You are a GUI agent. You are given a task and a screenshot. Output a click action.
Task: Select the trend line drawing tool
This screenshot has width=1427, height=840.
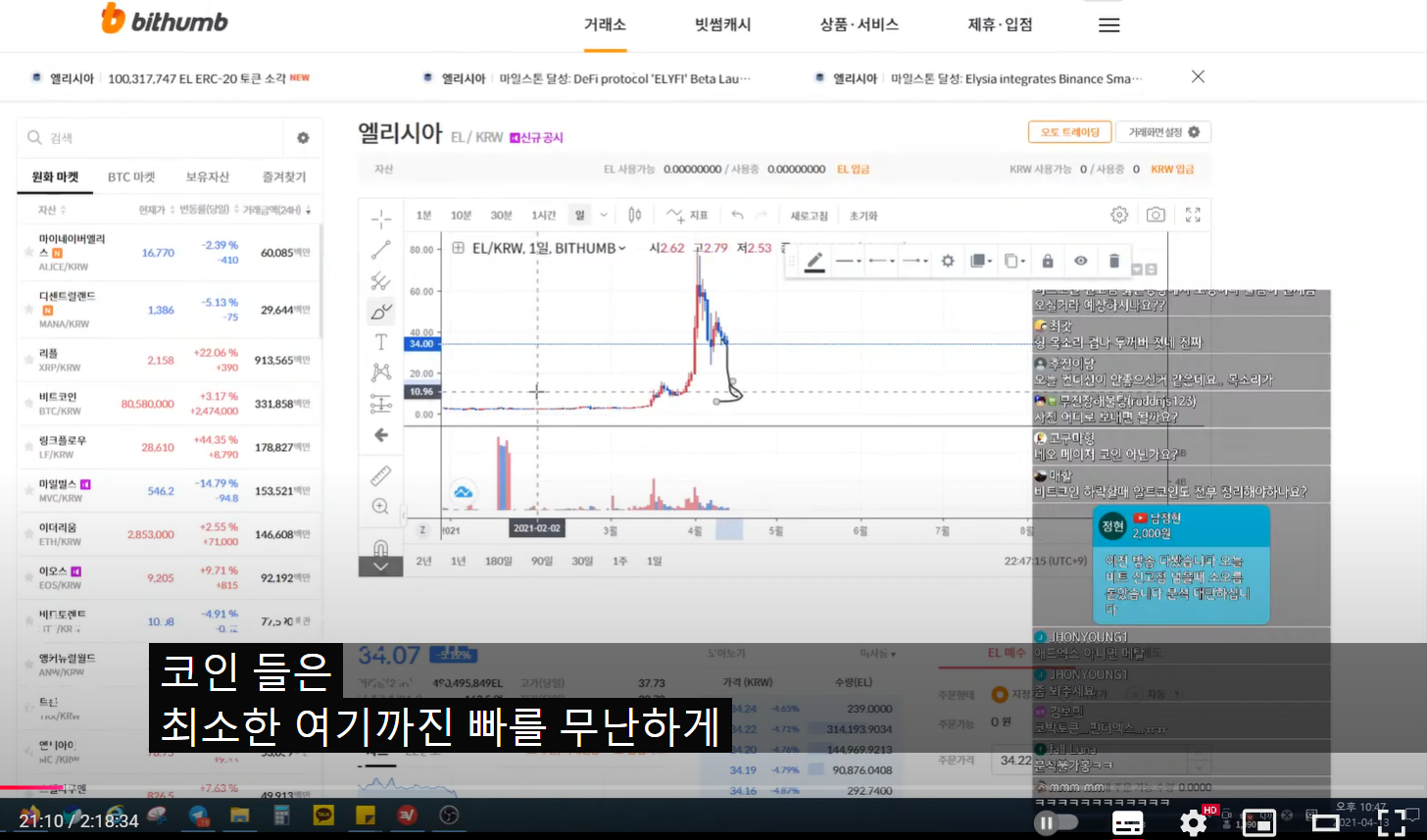[381, 249]
